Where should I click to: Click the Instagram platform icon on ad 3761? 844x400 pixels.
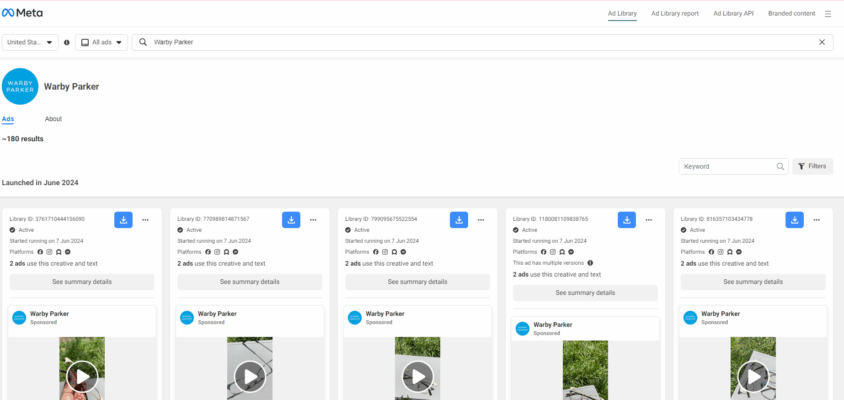pos(49,252)
